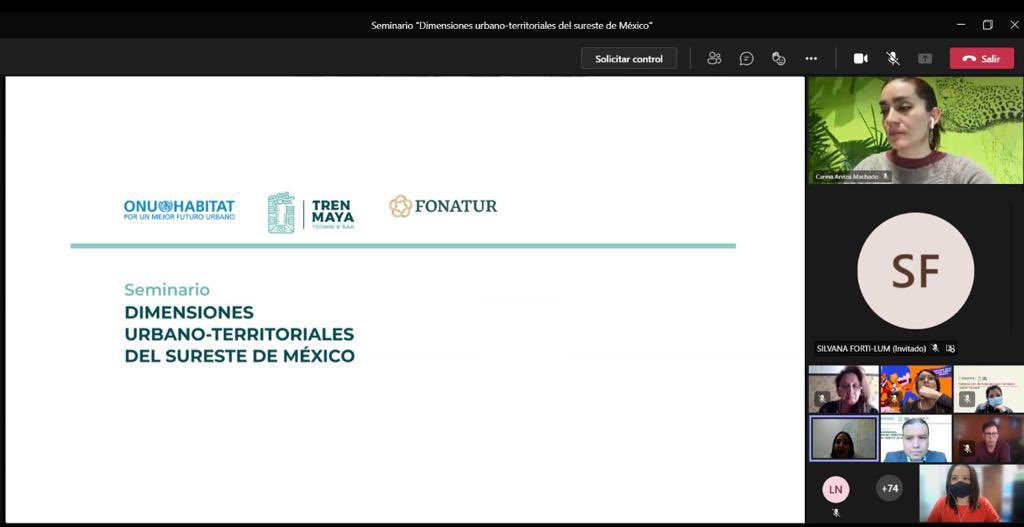The image size is (1024, 527).
Task: Click the Carina Arvizu Machado name label
Action: tap(847, 177)
